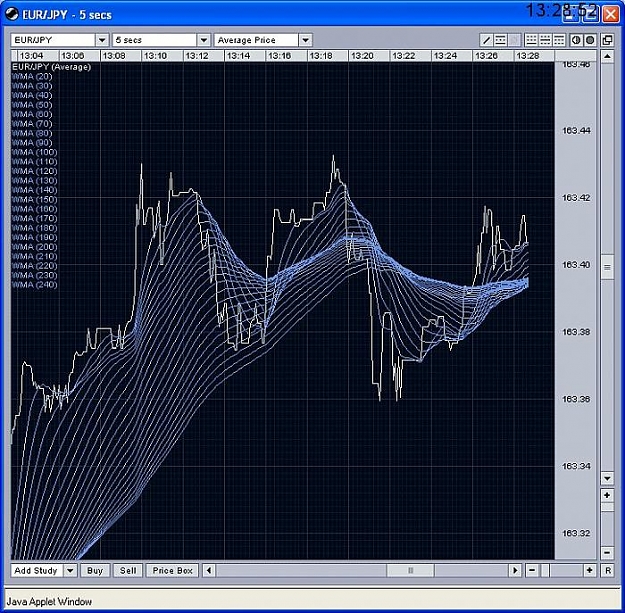Click the 13:12 time axis label
The height and width of the screenshot is (613, 625).
(x=197, y=56)
